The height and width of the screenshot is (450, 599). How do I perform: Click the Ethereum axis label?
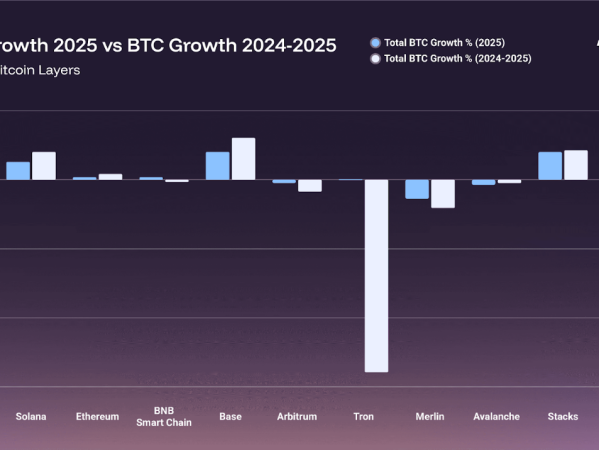click(x=97, y=416)
